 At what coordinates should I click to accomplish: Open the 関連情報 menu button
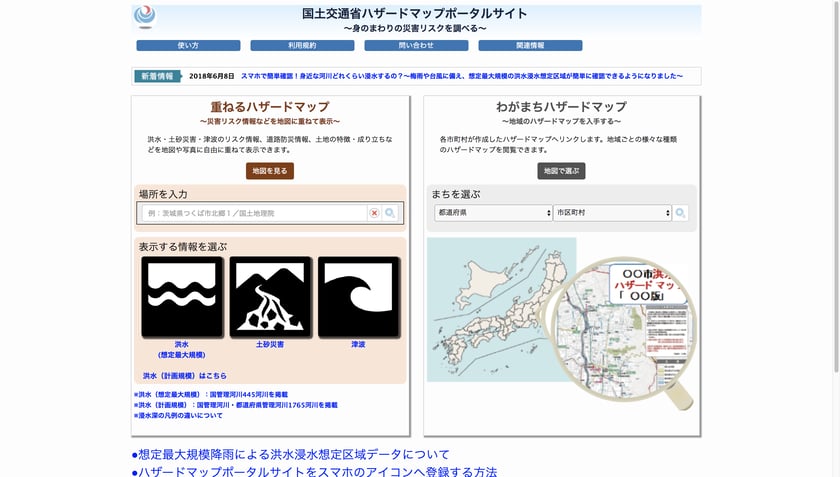530,46
